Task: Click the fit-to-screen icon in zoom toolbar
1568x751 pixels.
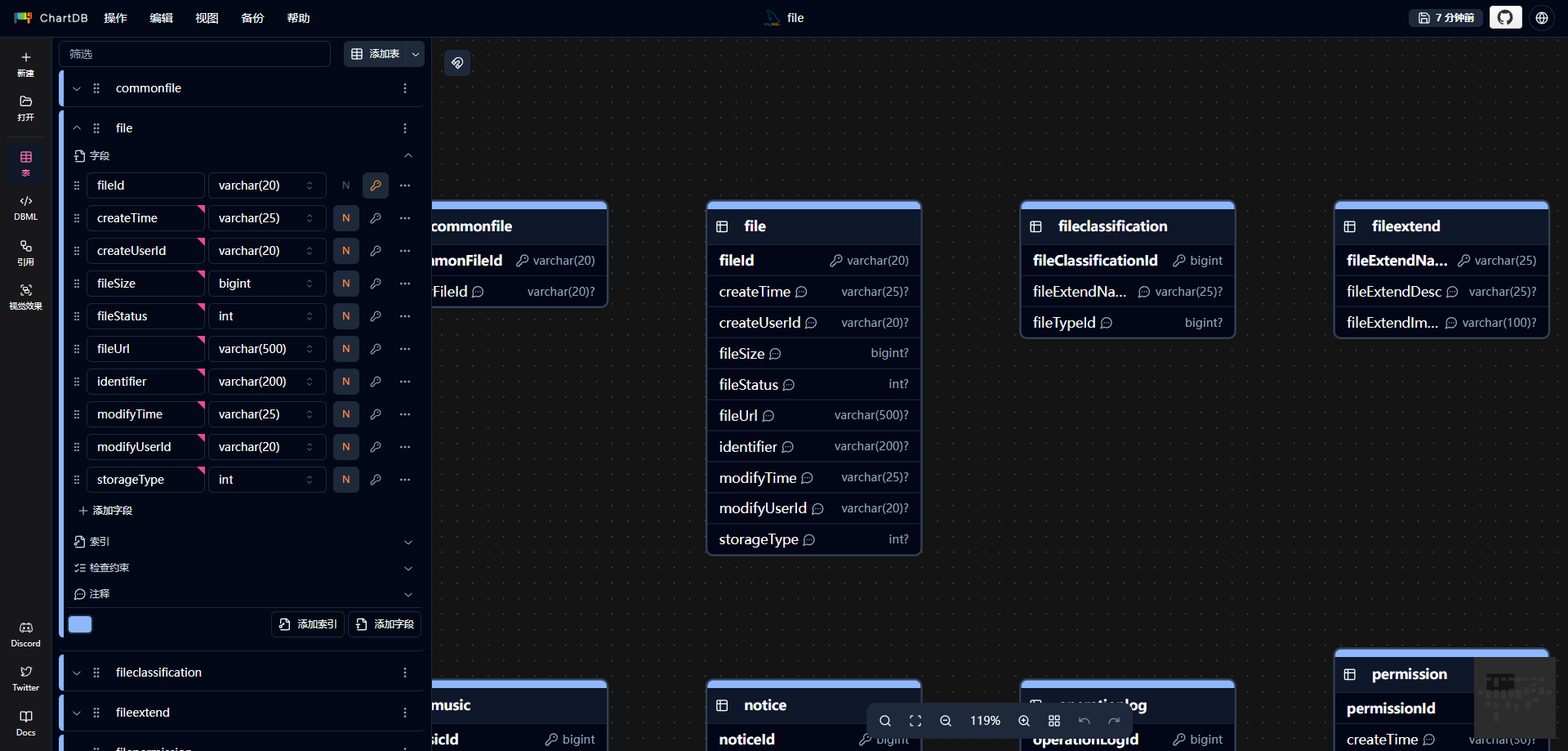Action: tap(915, 721)
